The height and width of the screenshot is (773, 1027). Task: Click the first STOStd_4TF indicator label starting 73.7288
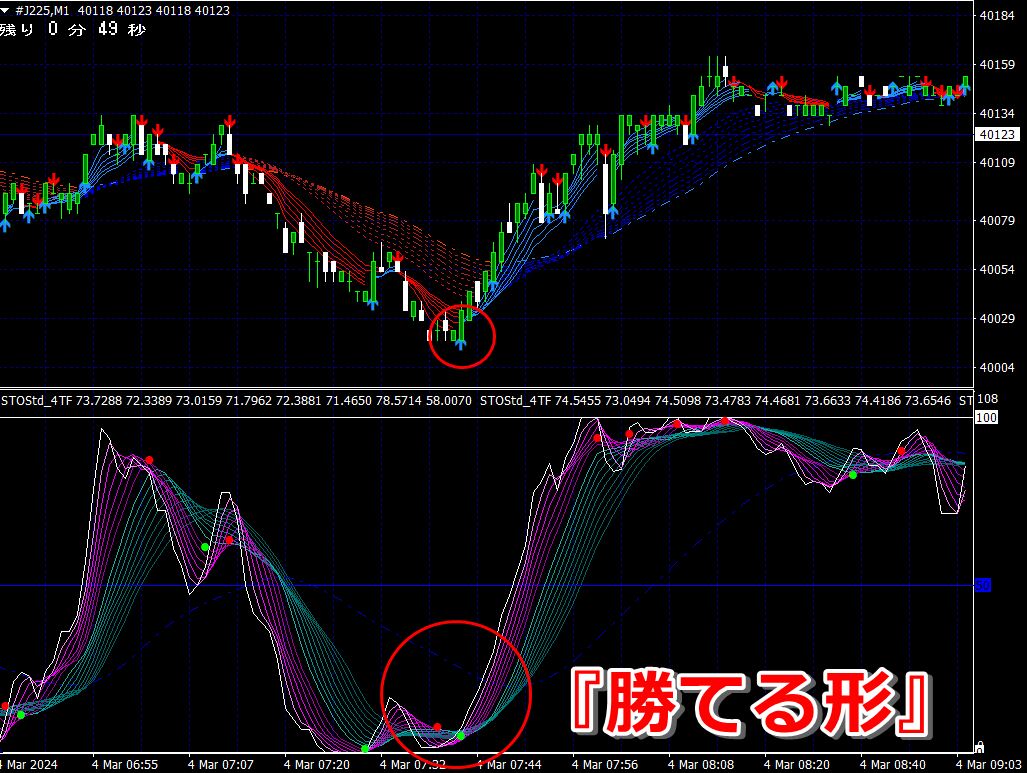click(236, 400)
